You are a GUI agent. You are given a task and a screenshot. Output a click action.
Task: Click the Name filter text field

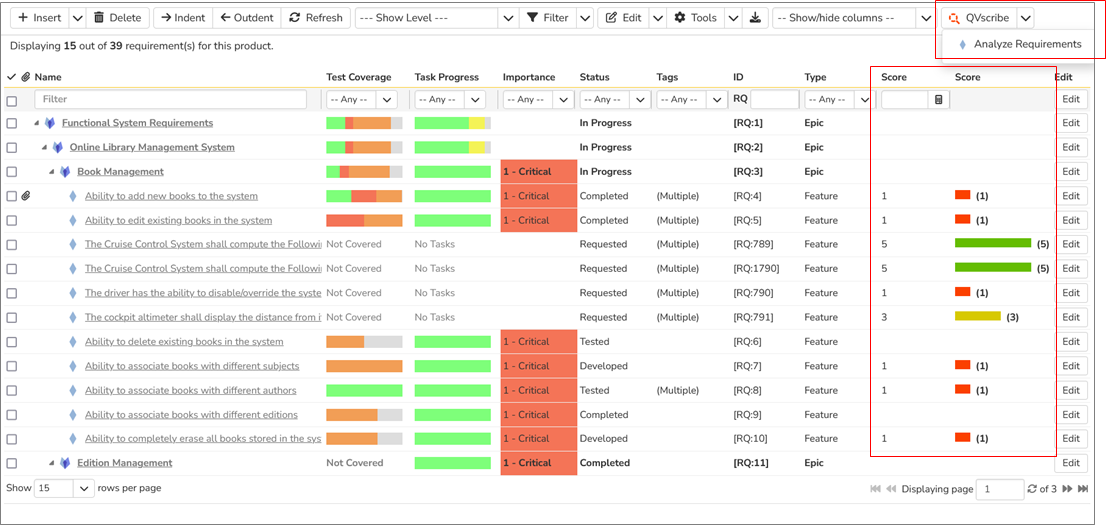[x=170, y=100]
